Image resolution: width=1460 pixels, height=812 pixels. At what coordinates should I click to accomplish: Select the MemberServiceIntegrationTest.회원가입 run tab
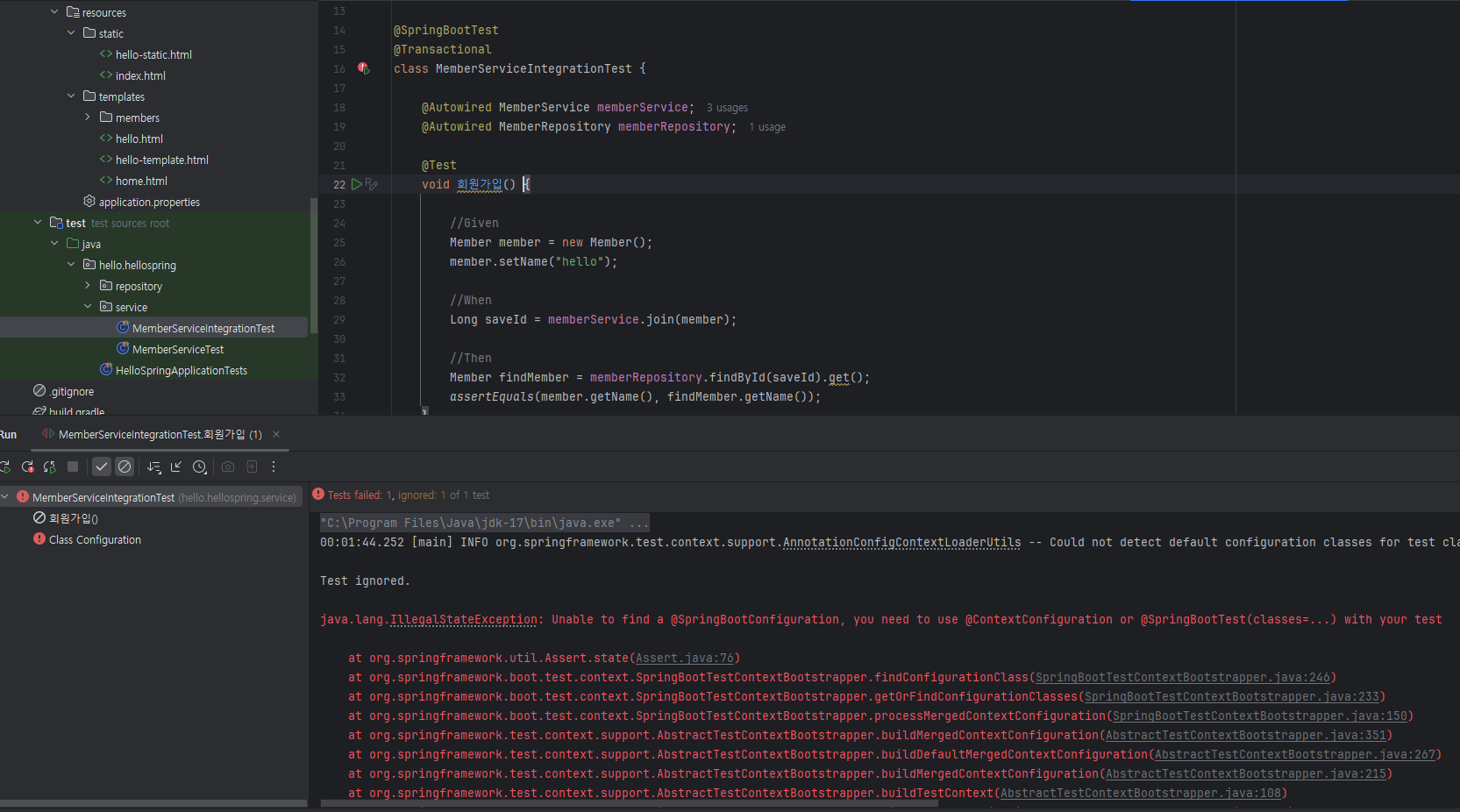160,434
